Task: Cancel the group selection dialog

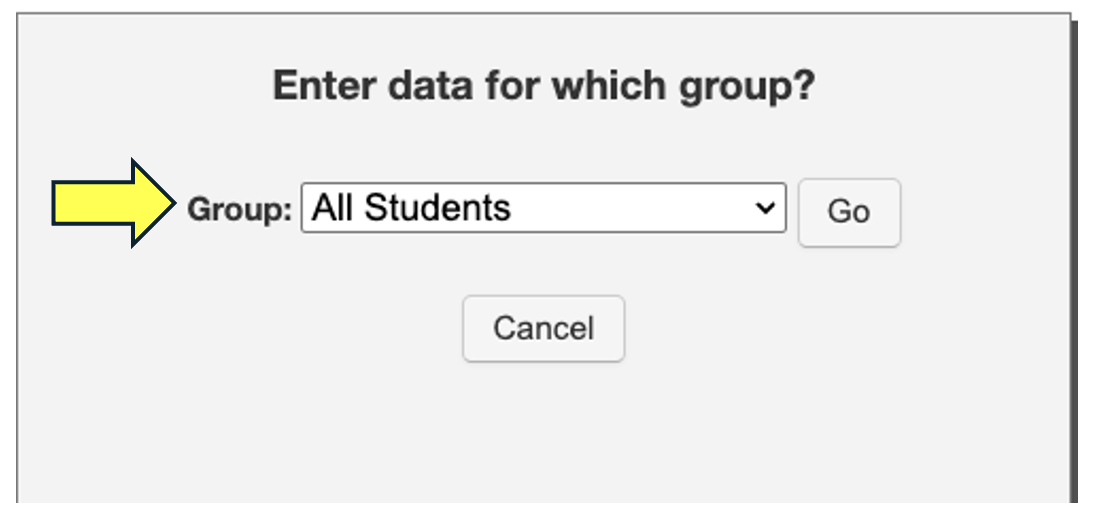Action: 543,328
